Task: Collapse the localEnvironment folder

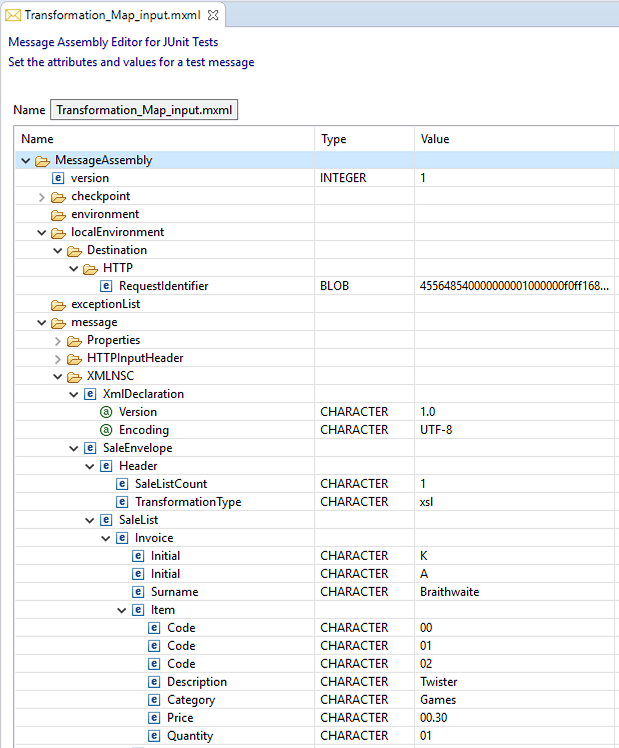Action: [x=41, y=233]
